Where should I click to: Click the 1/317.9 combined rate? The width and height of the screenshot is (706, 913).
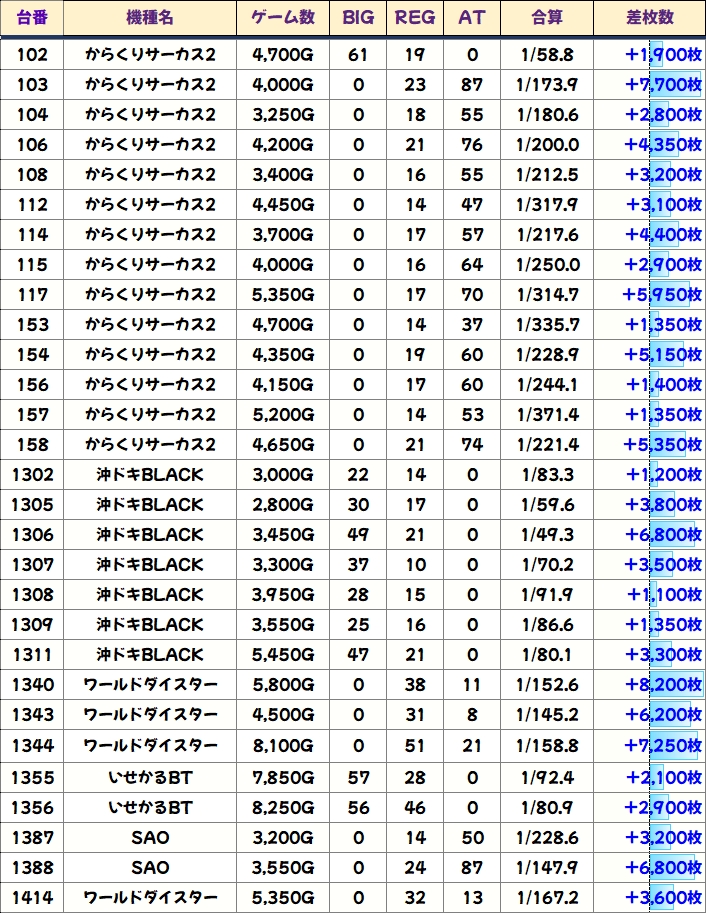tap(547, 205)
